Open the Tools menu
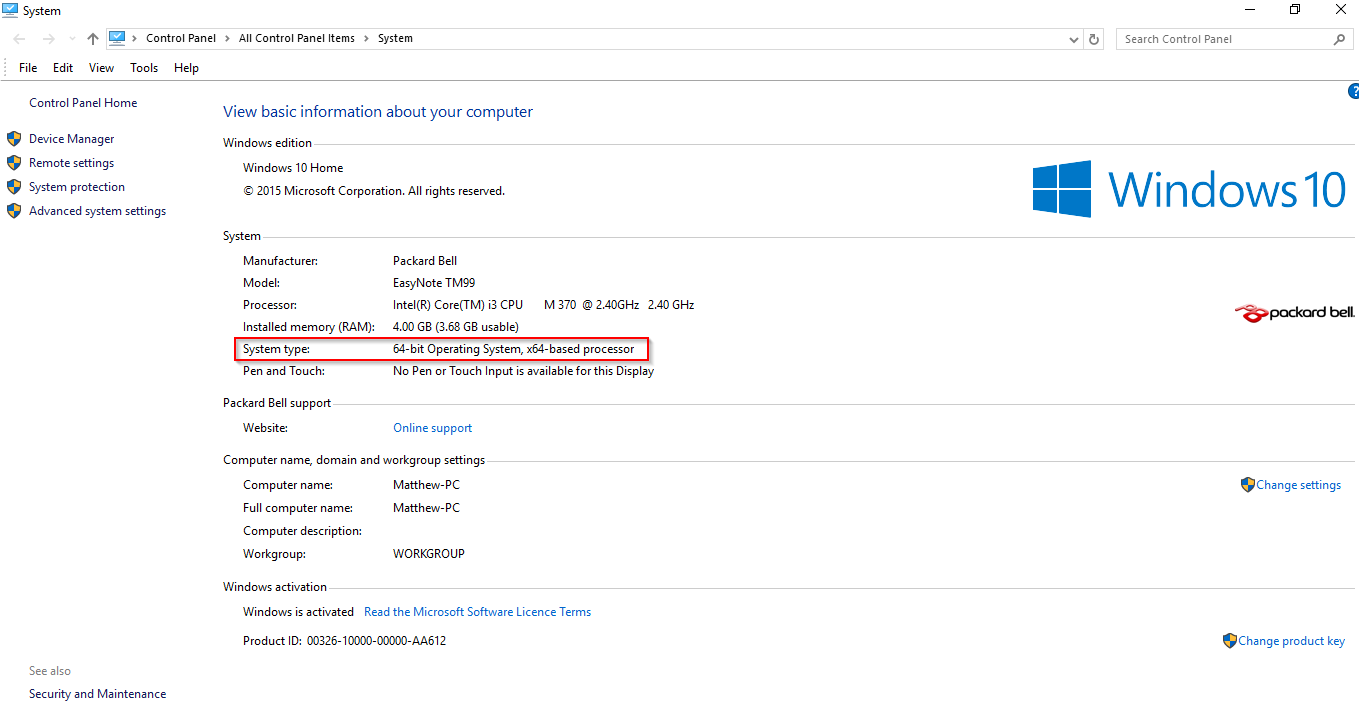This screenshot has height=717, width=1359. pyautogui.click(x=144, y=68)
